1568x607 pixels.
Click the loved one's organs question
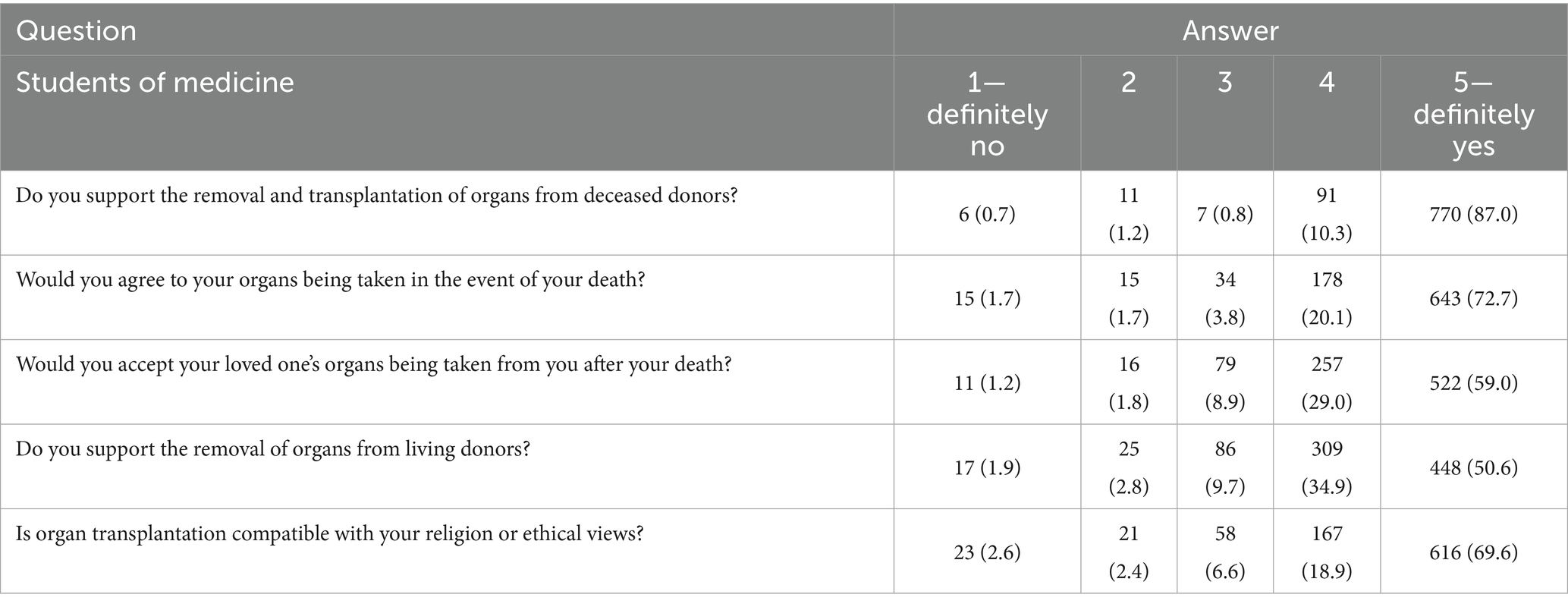coord(373,365)
